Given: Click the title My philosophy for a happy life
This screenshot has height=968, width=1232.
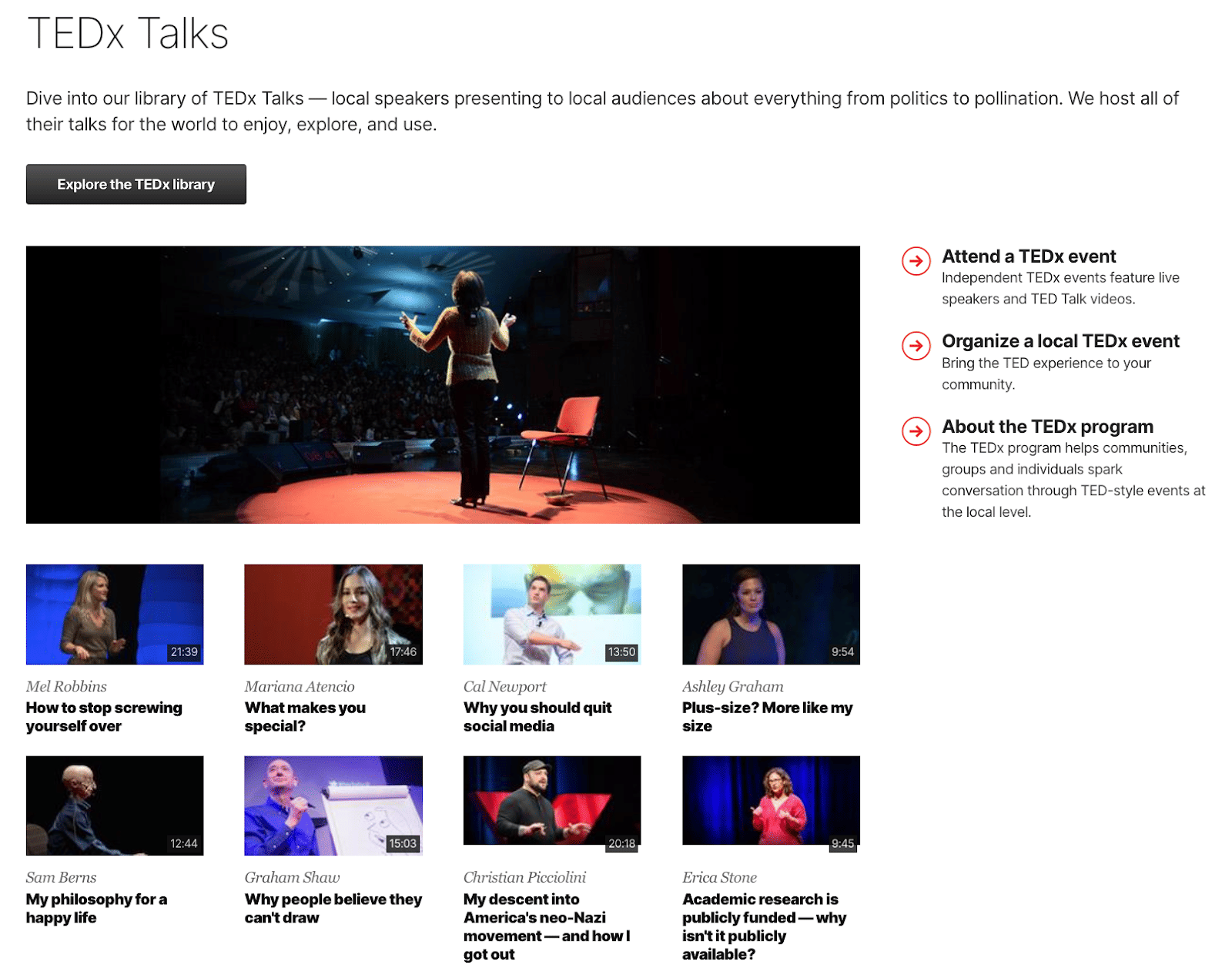Looking at the screenshot, I should coord(96,908).
